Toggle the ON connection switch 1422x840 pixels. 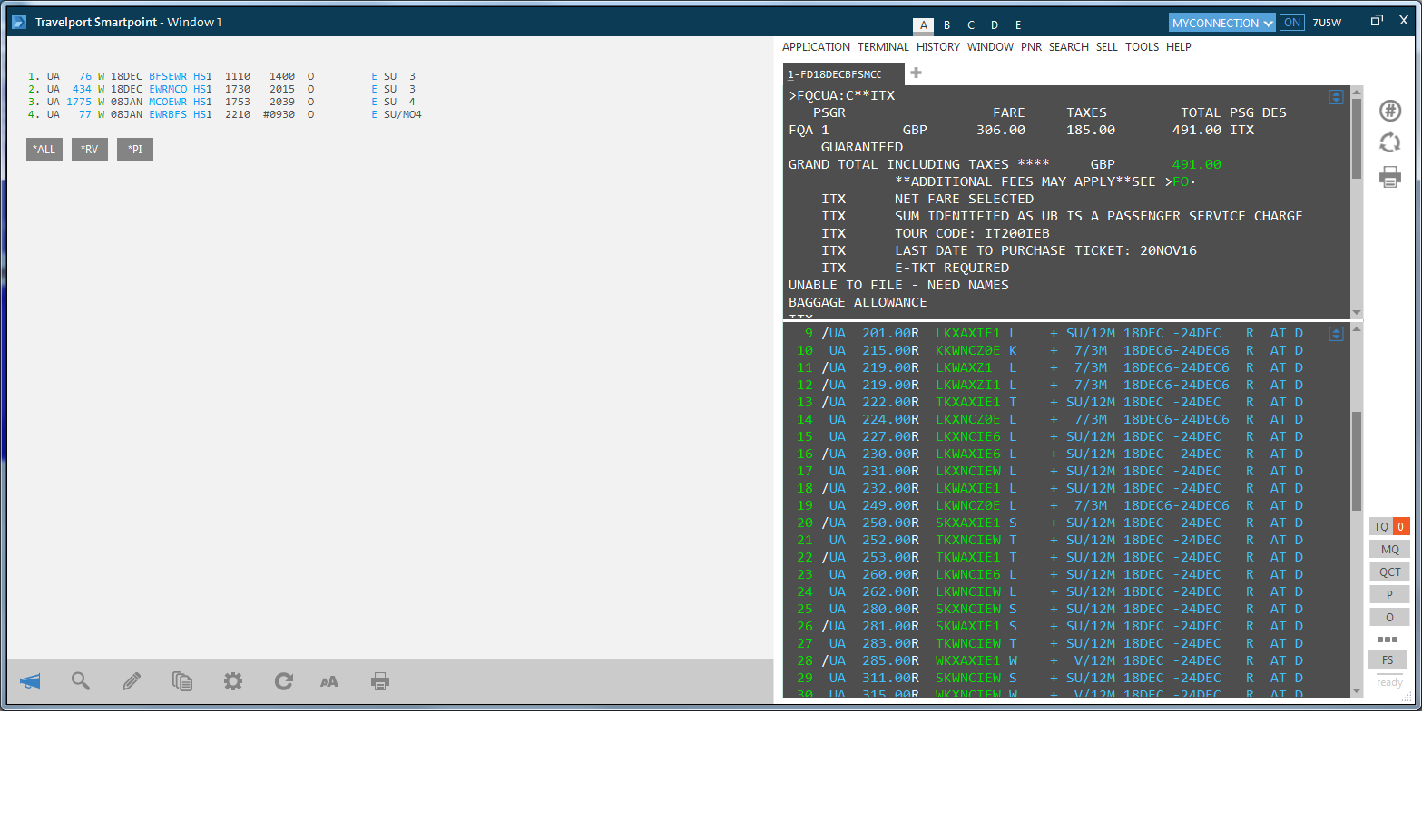(x=1292, y=23)
